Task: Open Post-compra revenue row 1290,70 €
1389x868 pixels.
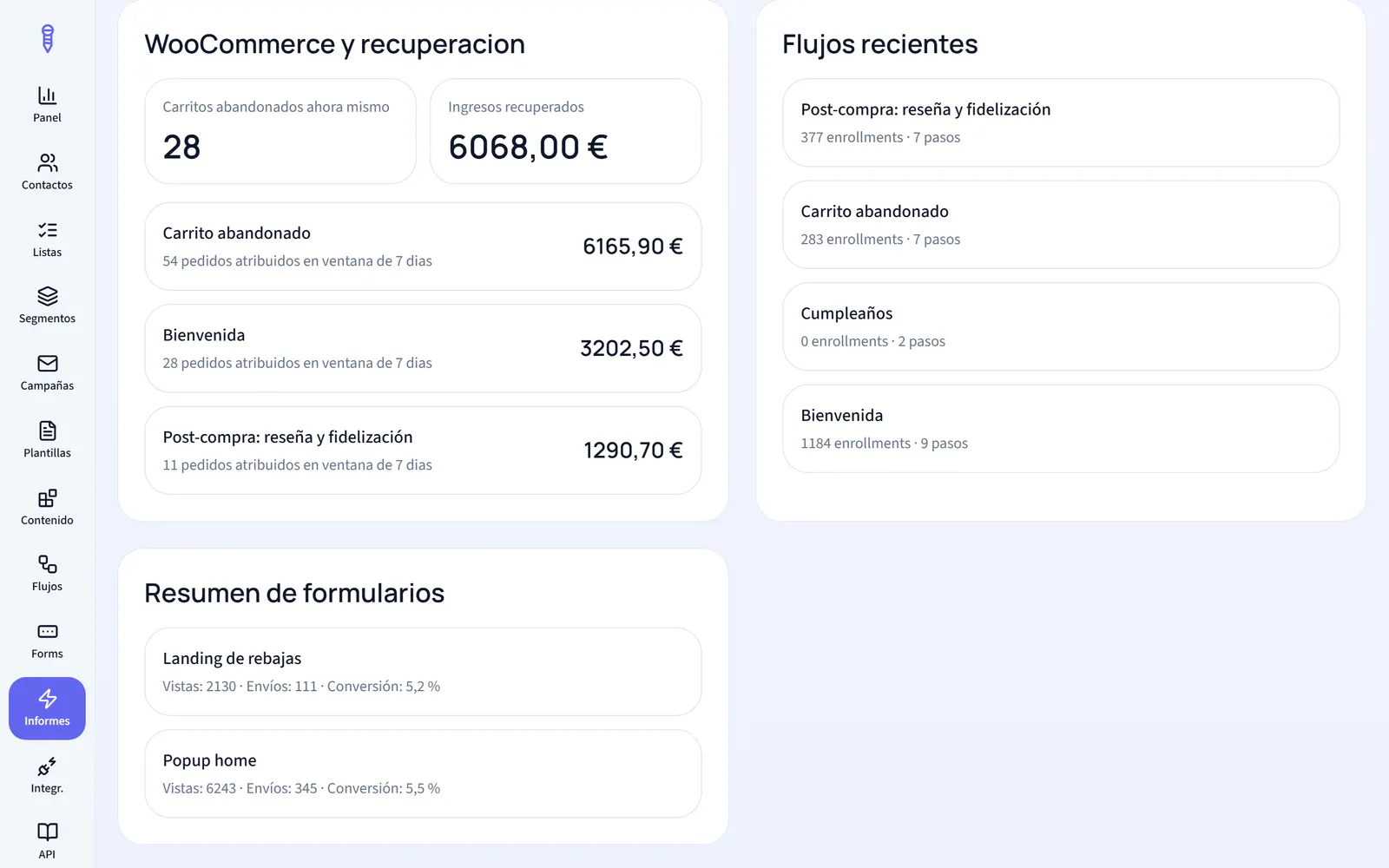Action: (423, 450)
